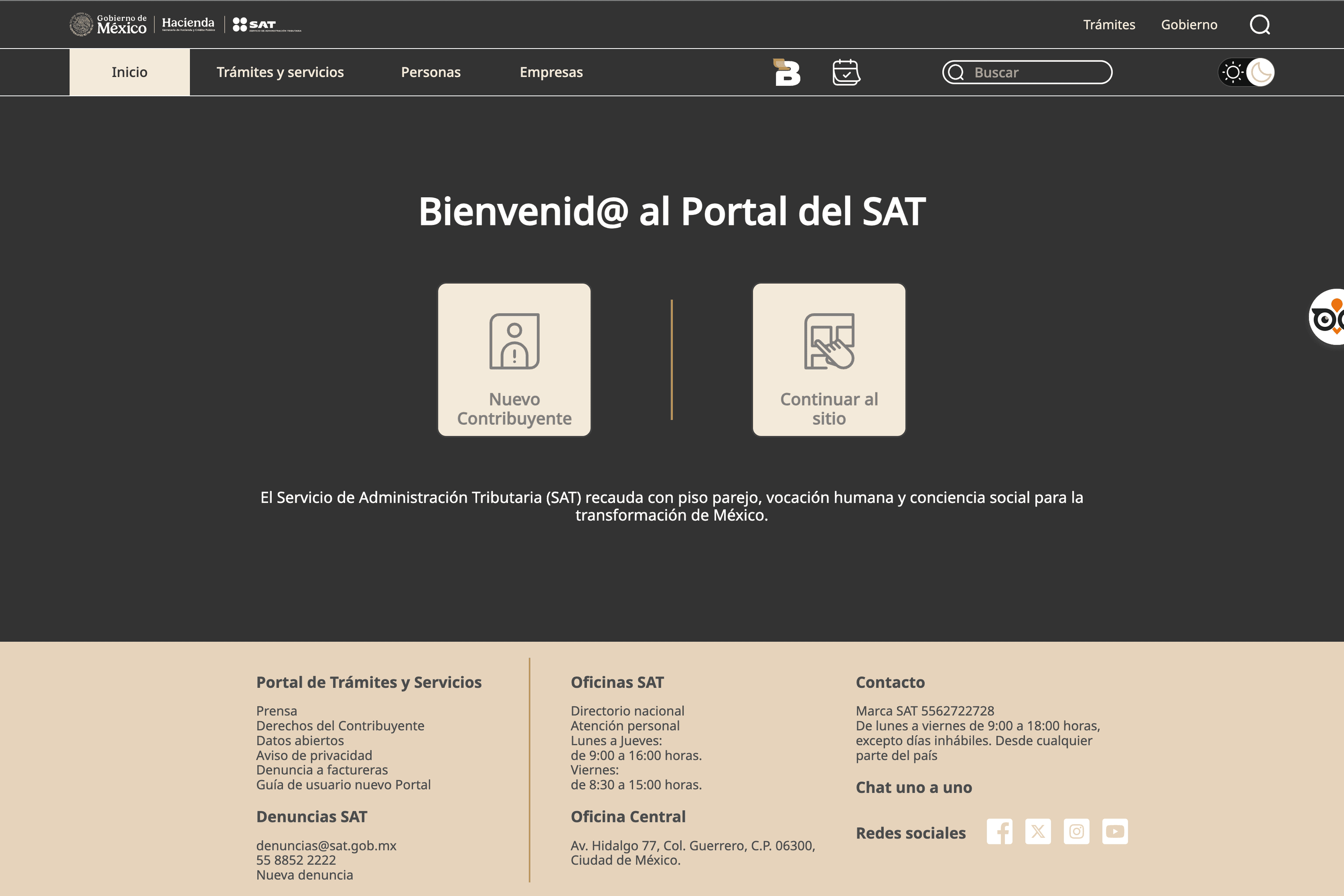Open SAT YouTube icon
Viewport: 1344px width, 896px height.
pos(1115,831)
